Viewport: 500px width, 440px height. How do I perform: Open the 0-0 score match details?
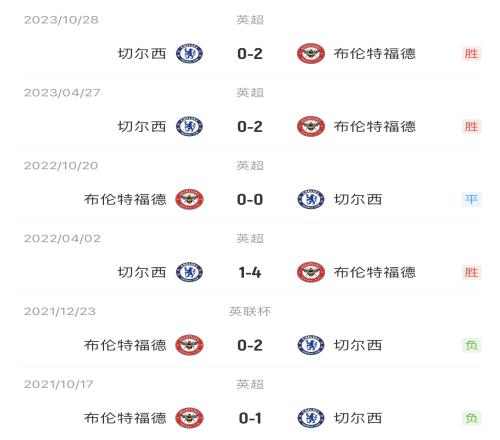tap(250, 200)
